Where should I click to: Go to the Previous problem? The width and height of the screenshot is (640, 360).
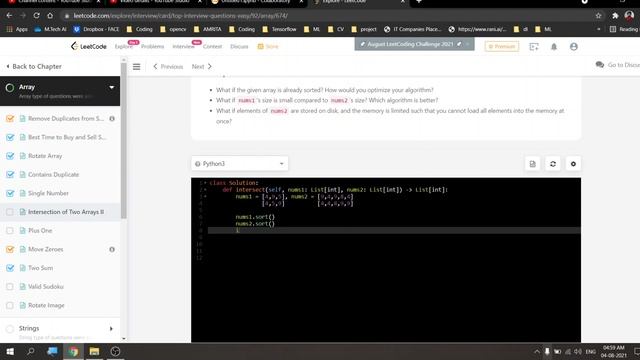tap(168, 67)
